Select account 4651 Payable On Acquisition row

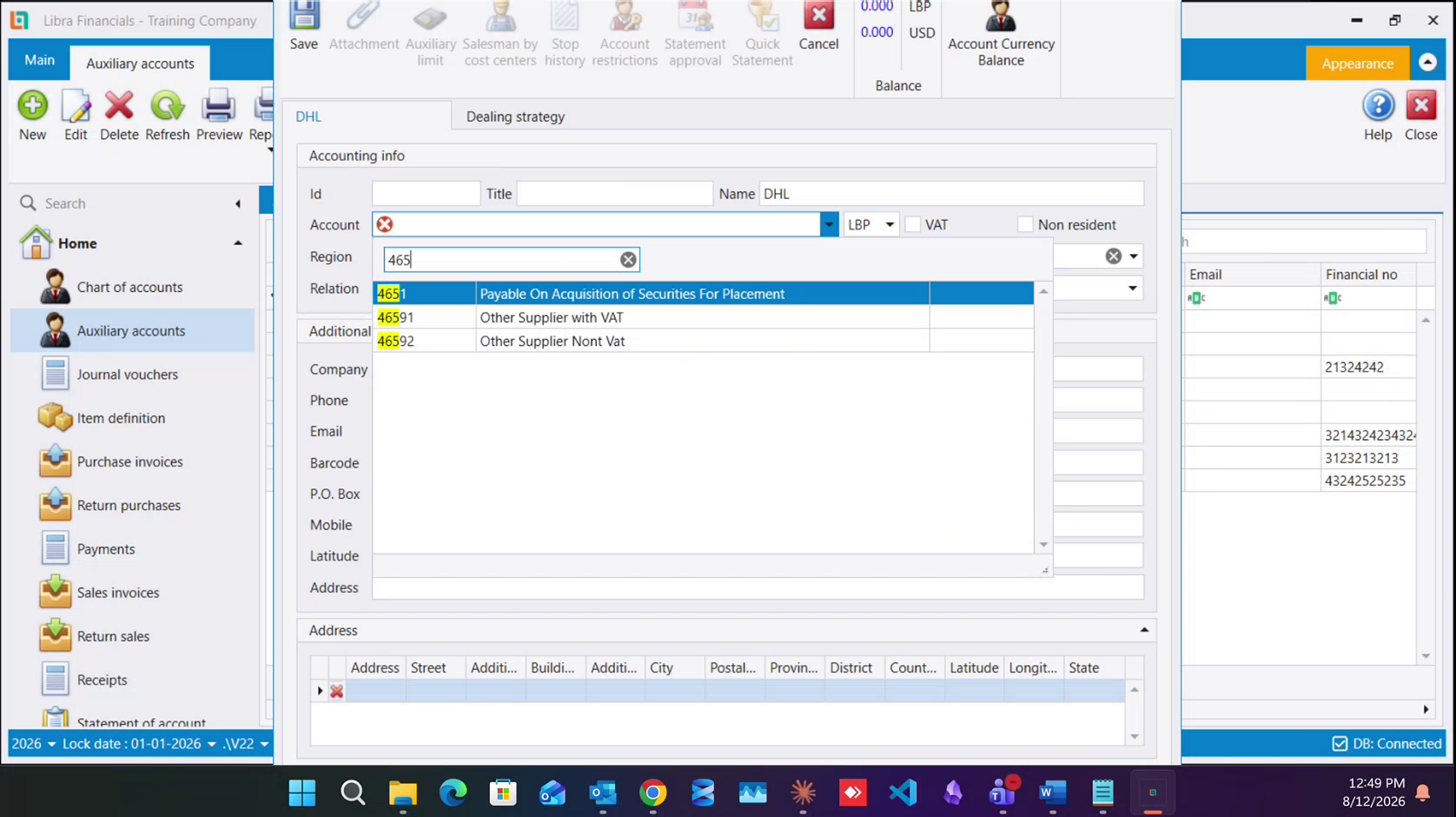coord(704,294)
